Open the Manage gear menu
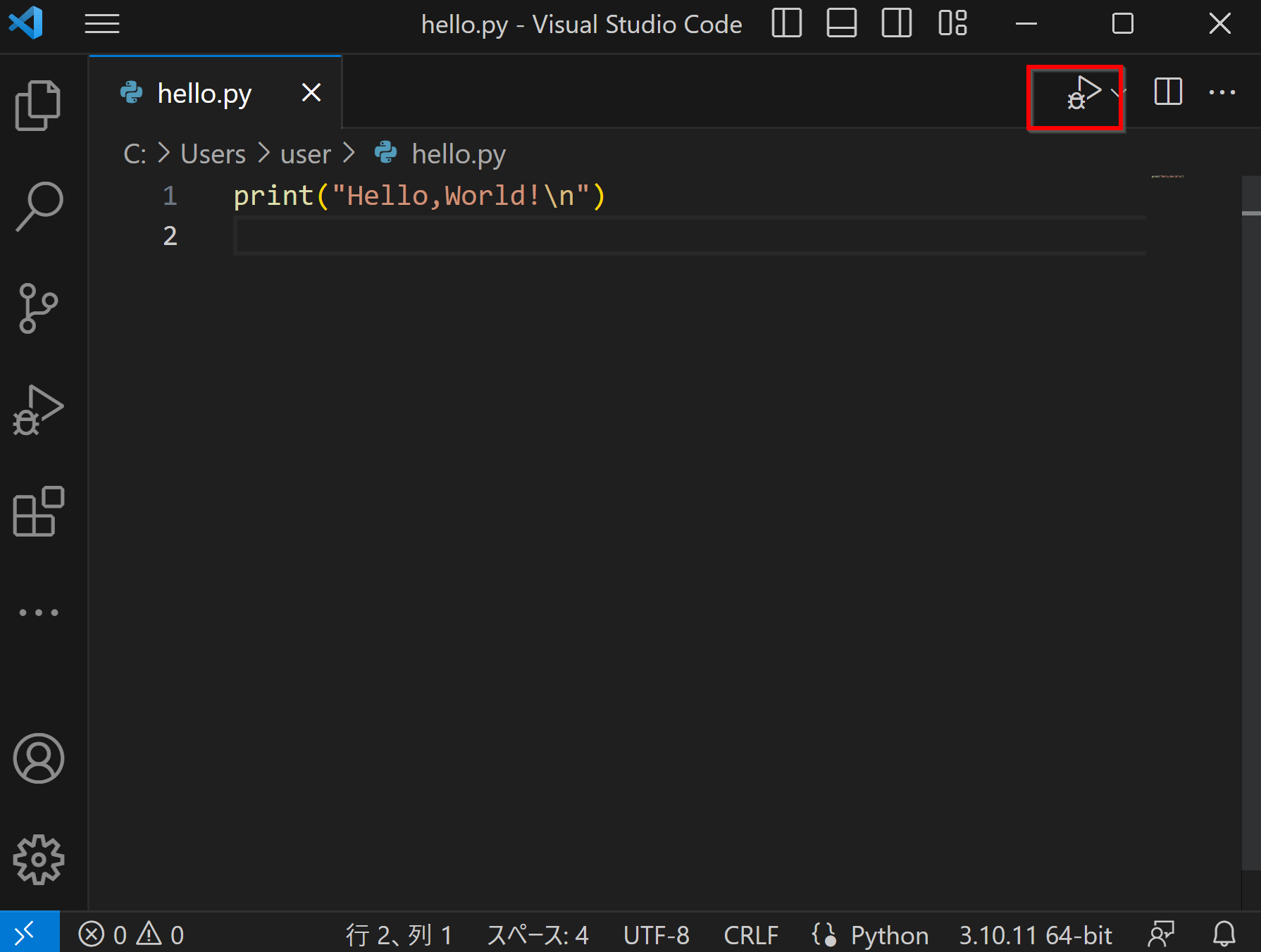The width and height of the screenshot is (1261, 952). [39, 860]
